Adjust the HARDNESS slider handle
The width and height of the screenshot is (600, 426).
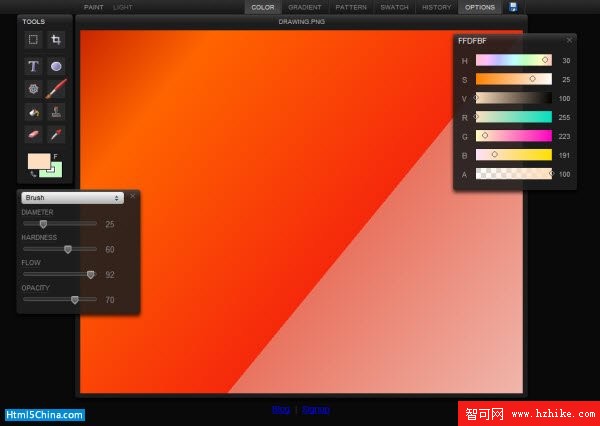click(x=68, y=249)
